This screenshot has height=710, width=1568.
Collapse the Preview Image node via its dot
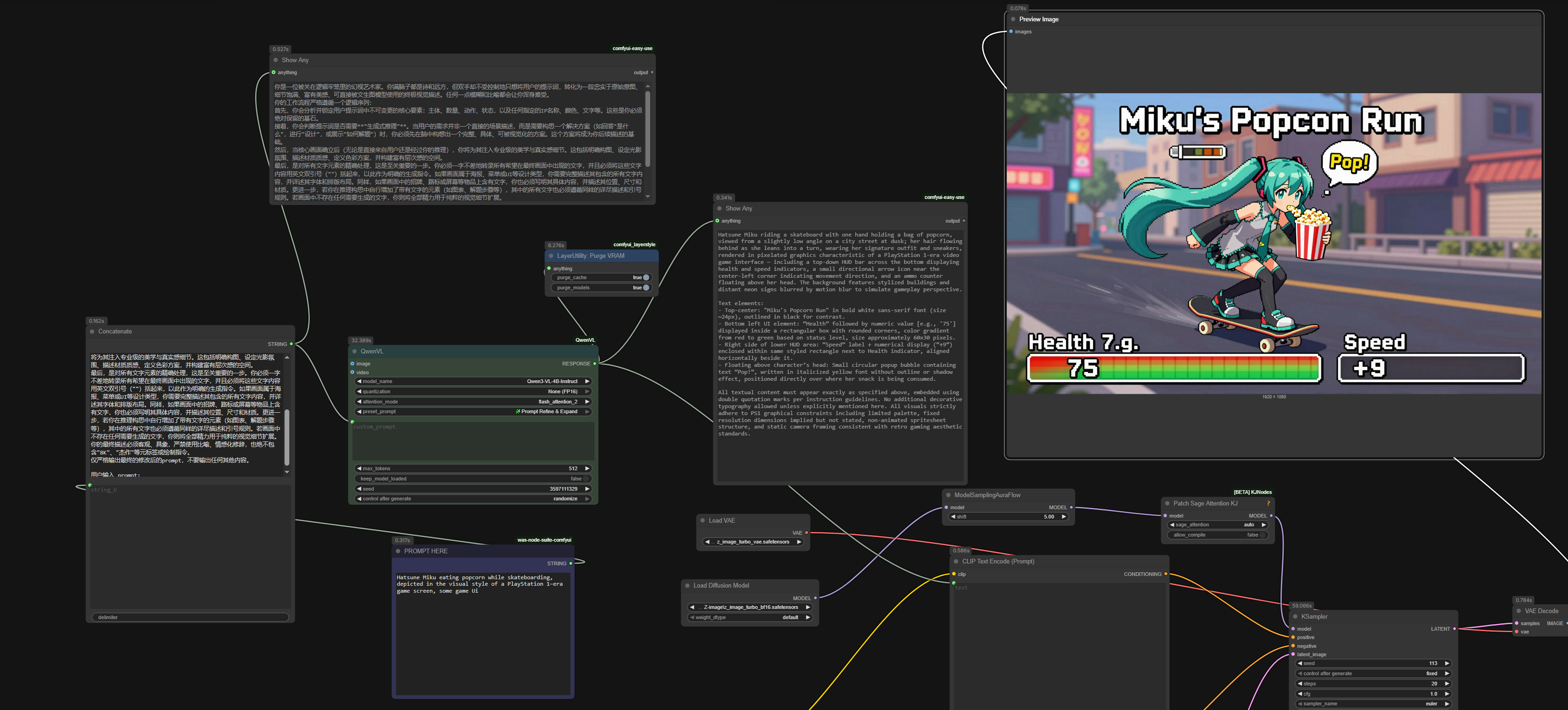[x=1013, y=19]
